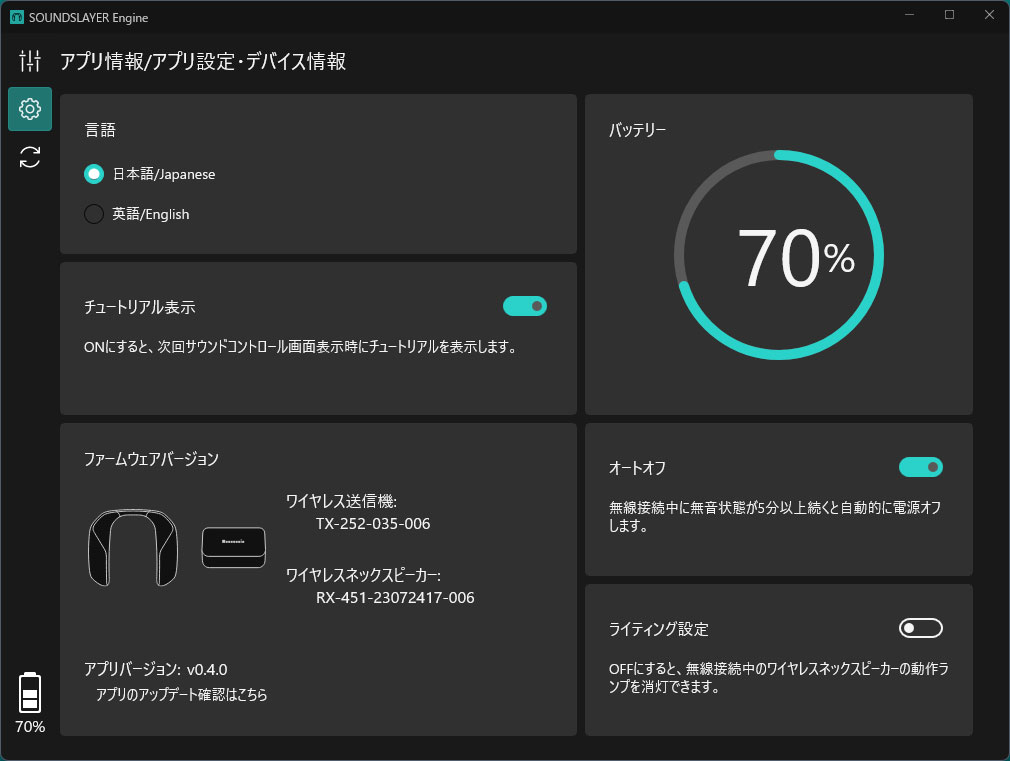Click the RX-451-23072417-006 speaker firmware text
Screen dimensions: 1010x761
click(x=395, y=598)
